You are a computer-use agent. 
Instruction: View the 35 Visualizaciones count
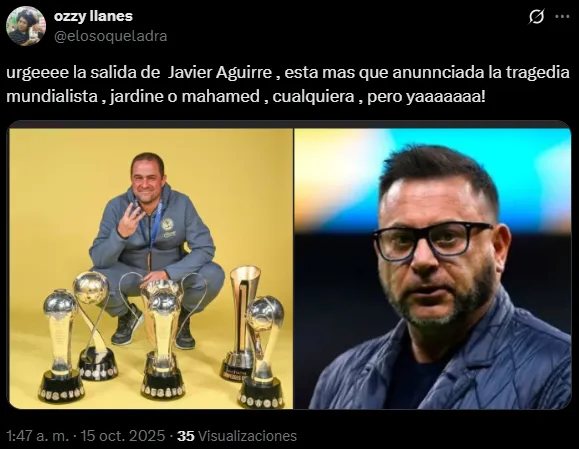[237, 436]
